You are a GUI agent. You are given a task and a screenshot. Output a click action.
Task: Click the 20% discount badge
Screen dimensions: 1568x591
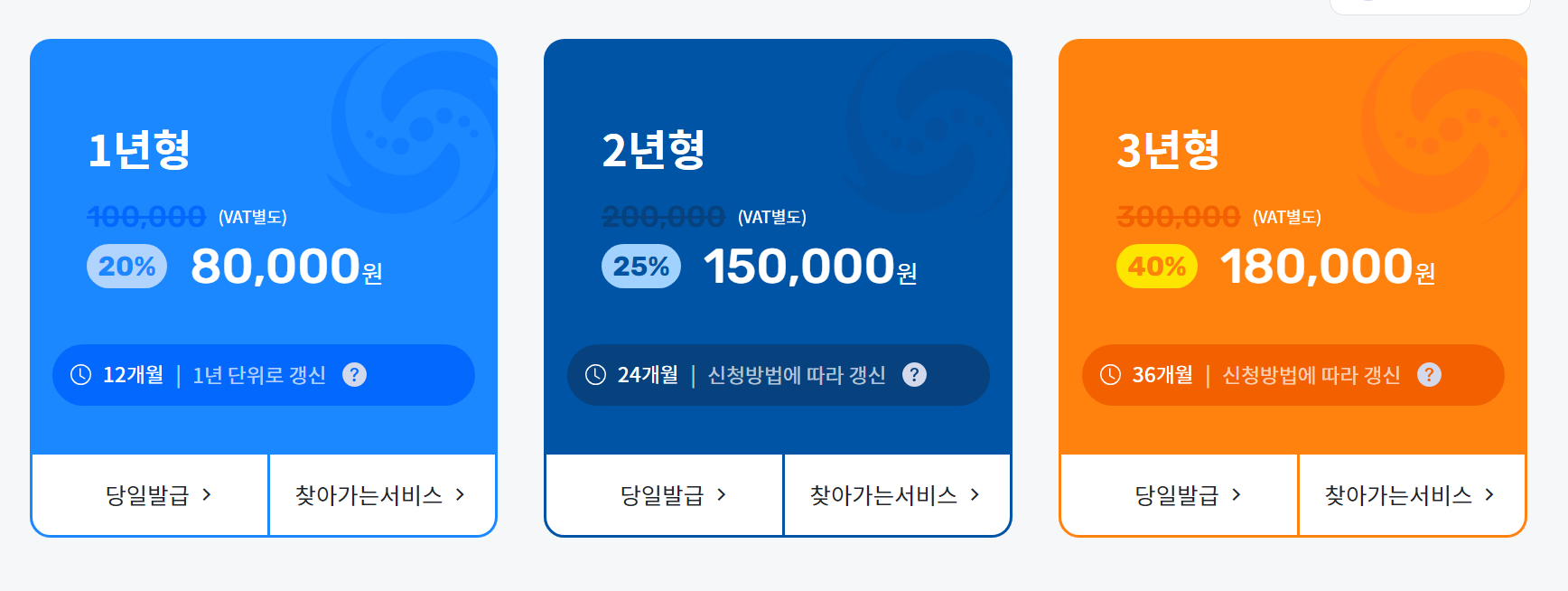126,267
